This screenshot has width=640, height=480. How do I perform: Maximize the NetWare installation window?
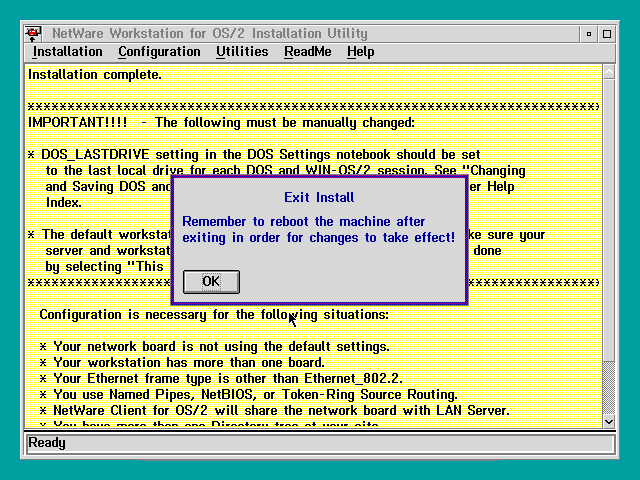click(607, 34)
